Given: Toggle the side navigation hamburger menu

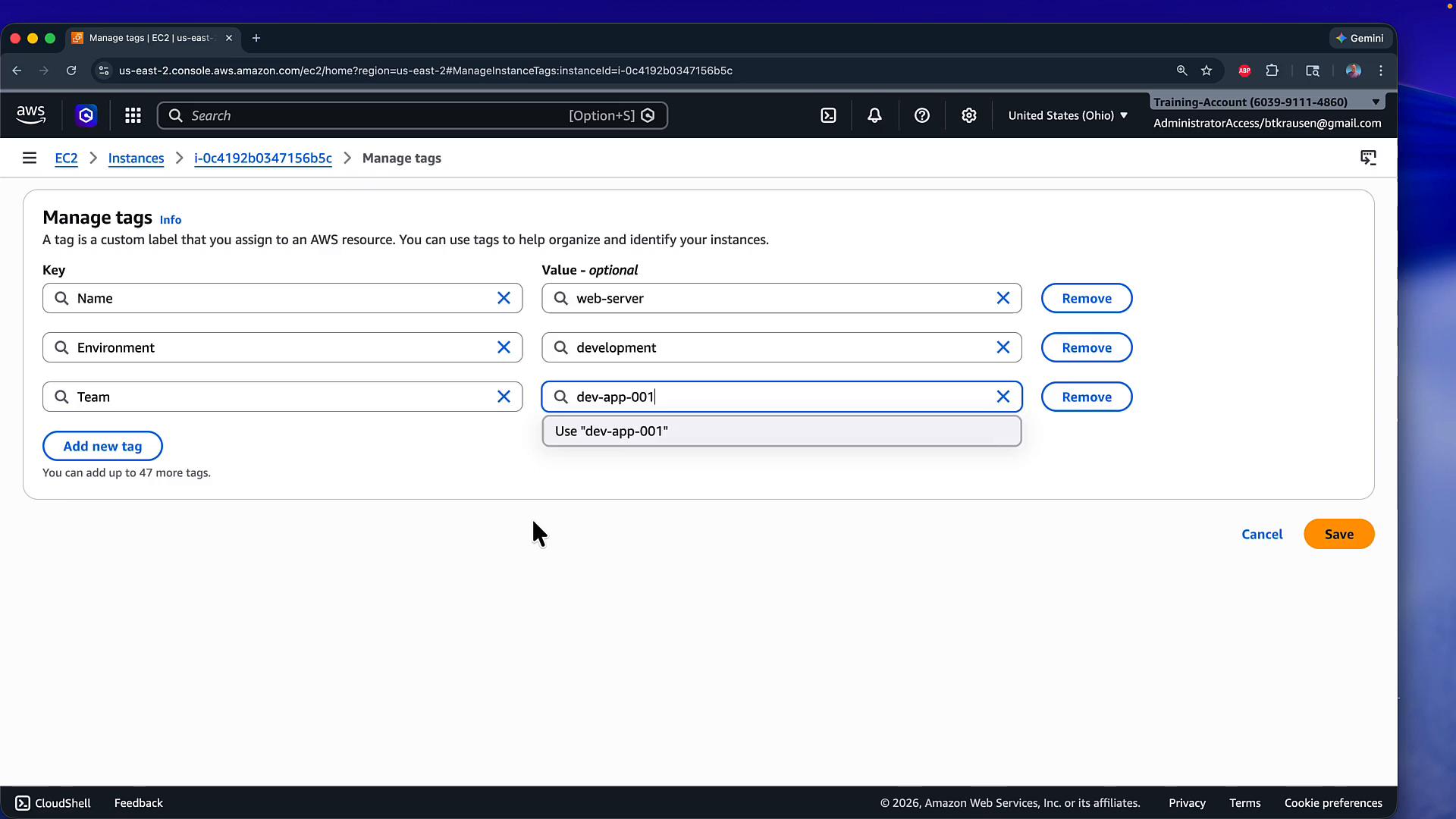Looking at the screenshot, I should tap(30, 158).
